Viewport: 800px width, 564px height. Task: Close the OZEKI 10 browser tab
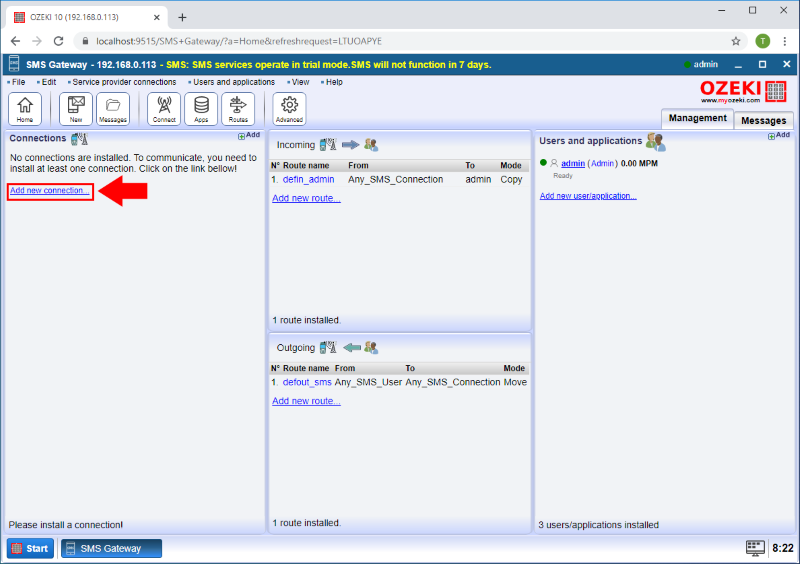pos(157,17)
